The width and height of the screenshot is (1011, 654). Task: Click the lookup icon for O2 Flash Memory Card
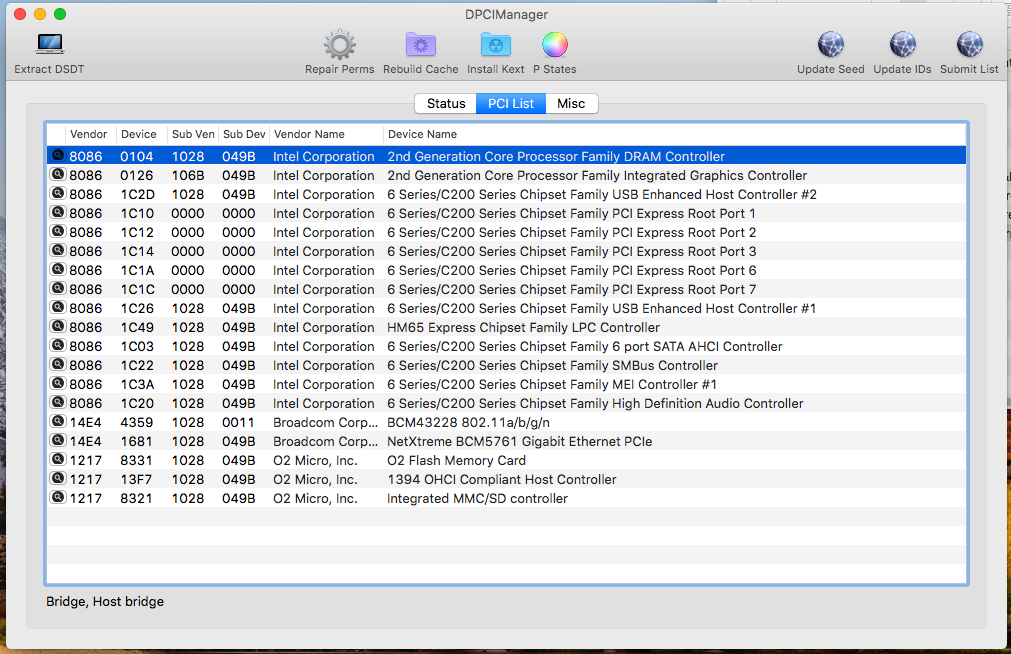click(x=58, y=460)
